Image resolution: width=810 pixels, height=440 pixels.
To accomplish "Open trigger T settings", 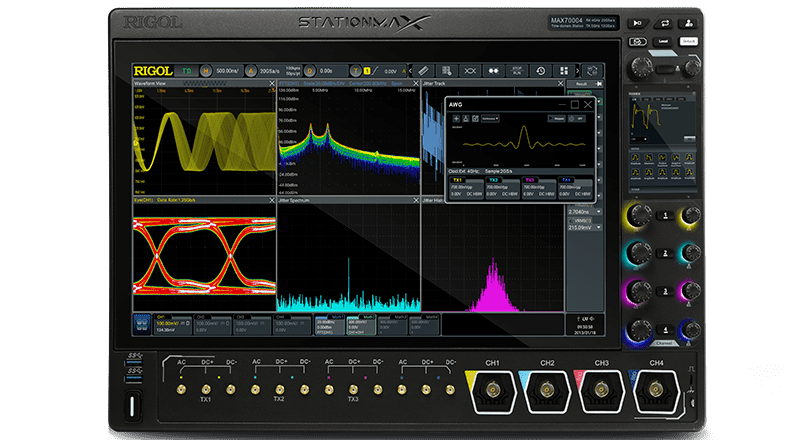I will pyautogui.click(x=355, y=71).
